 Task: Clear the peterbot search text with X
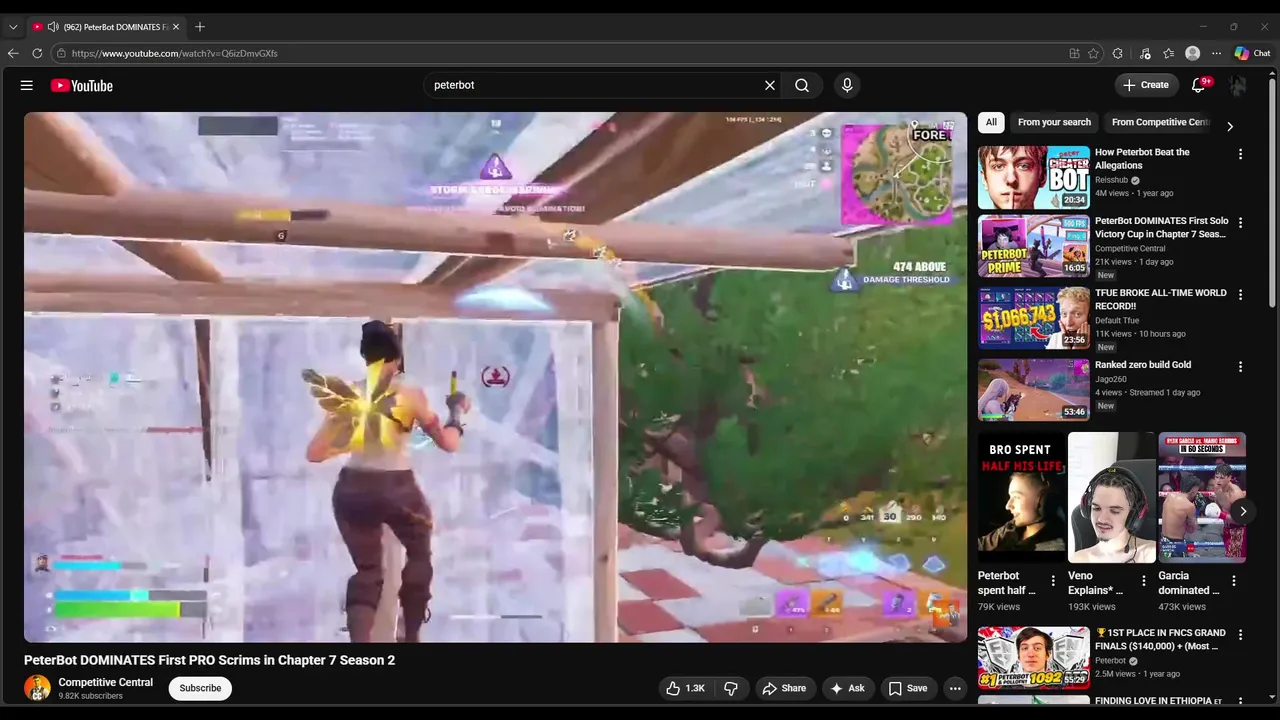point(770,85)
